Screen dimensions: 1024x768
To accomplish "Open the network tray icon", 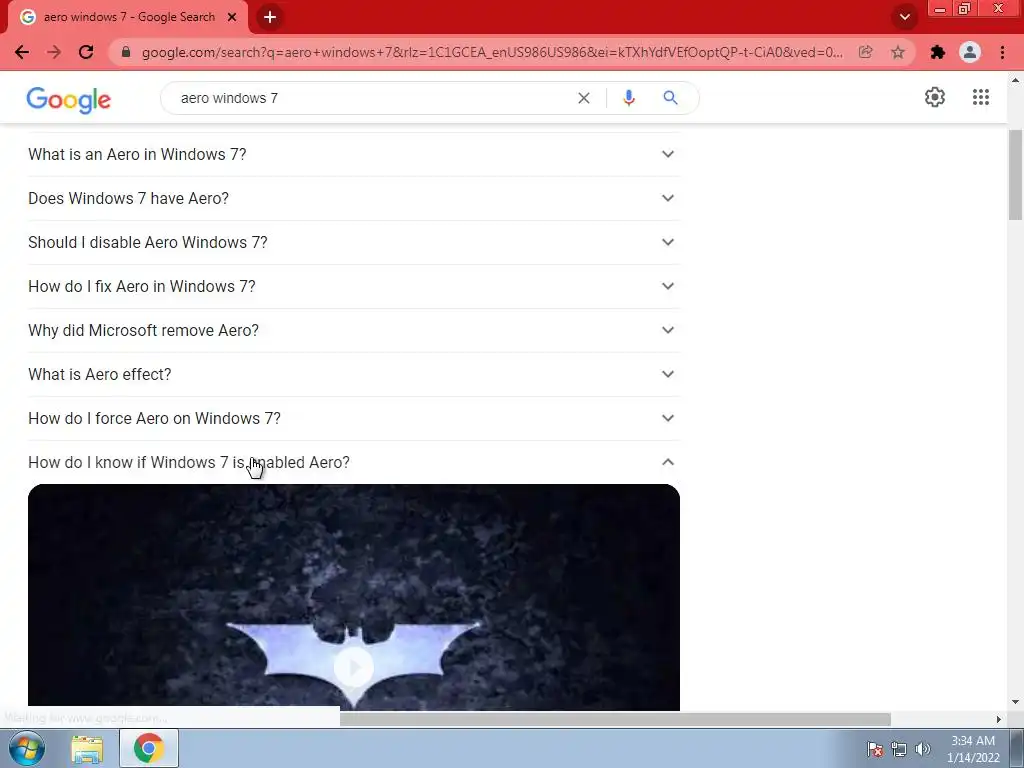I will 899,749.
